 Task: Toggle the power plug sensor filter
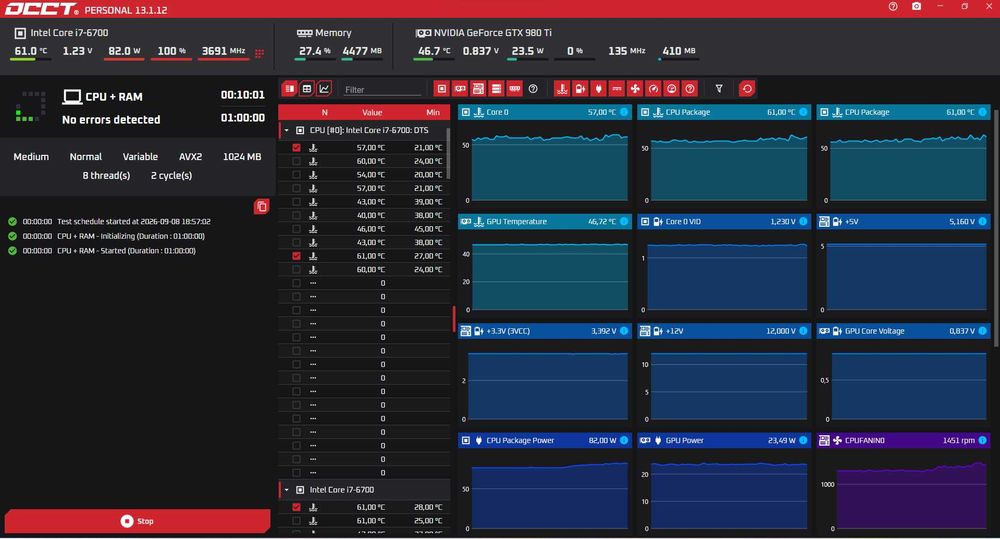click(x=598, y=89)
